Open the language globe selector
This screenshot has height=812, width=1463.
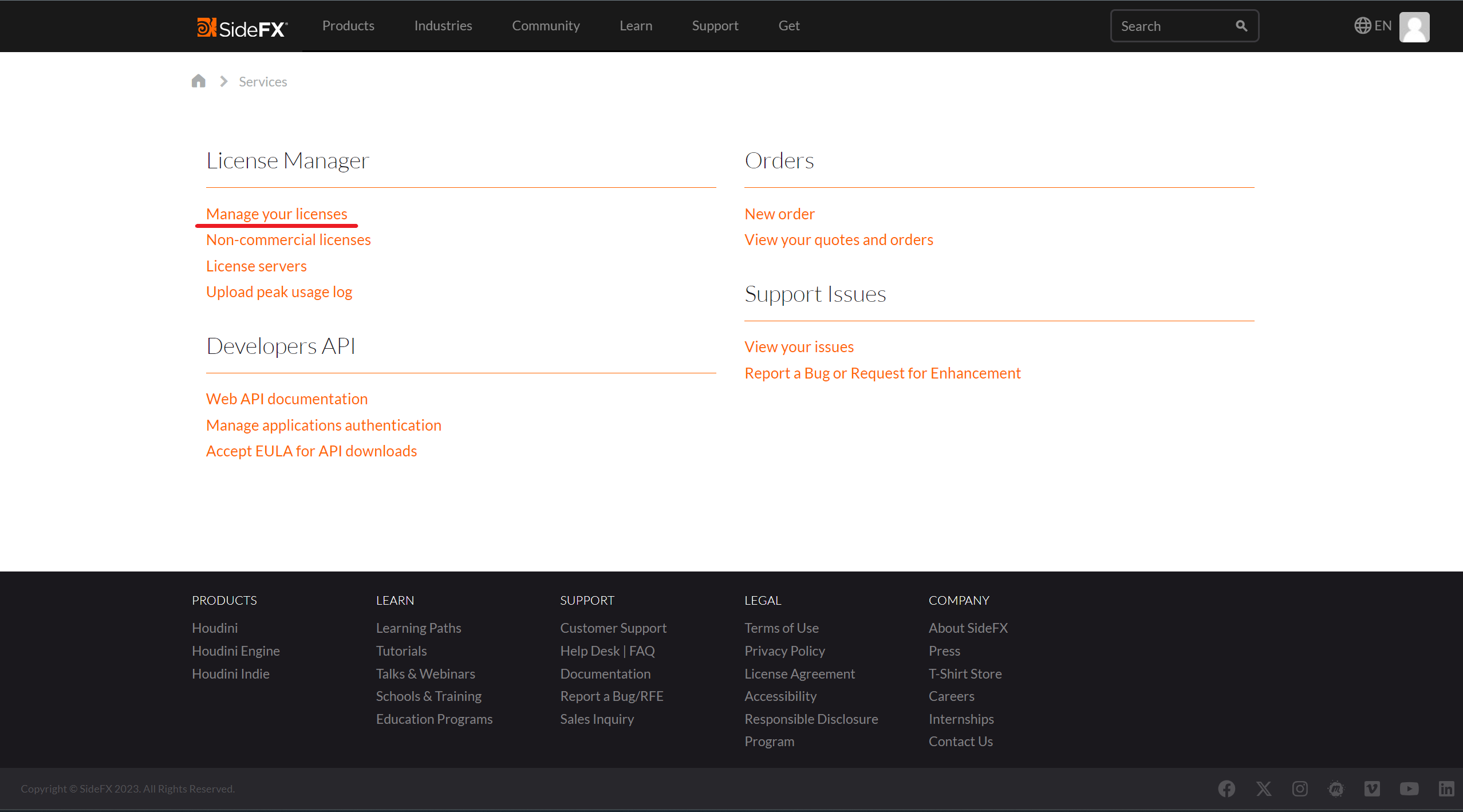coord(1372,26)
